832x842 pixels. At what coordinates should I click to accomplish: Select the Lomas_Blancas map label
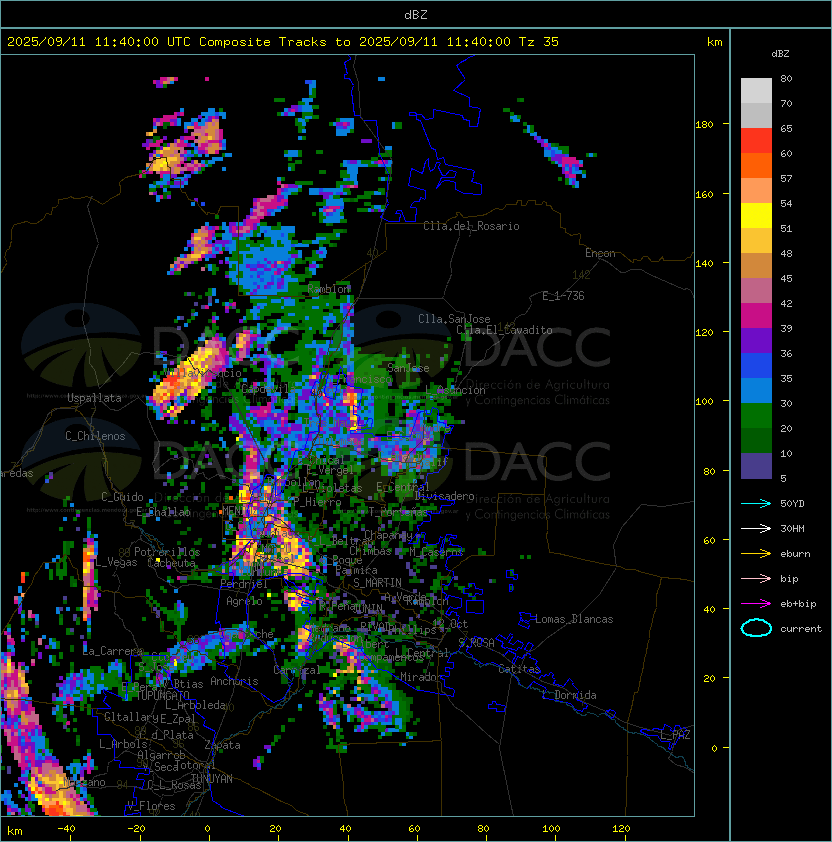pyautogui.click(x=574, y=619)
